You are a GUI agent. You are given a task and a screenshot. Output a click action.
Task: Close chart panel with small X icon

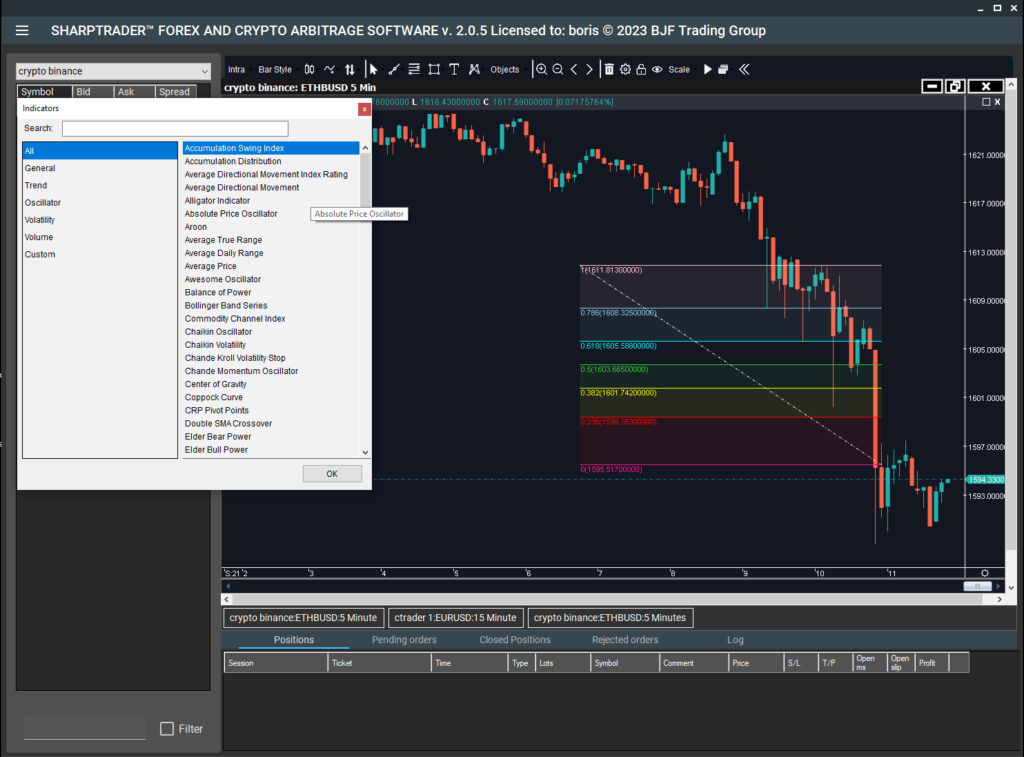pos(997,102)
